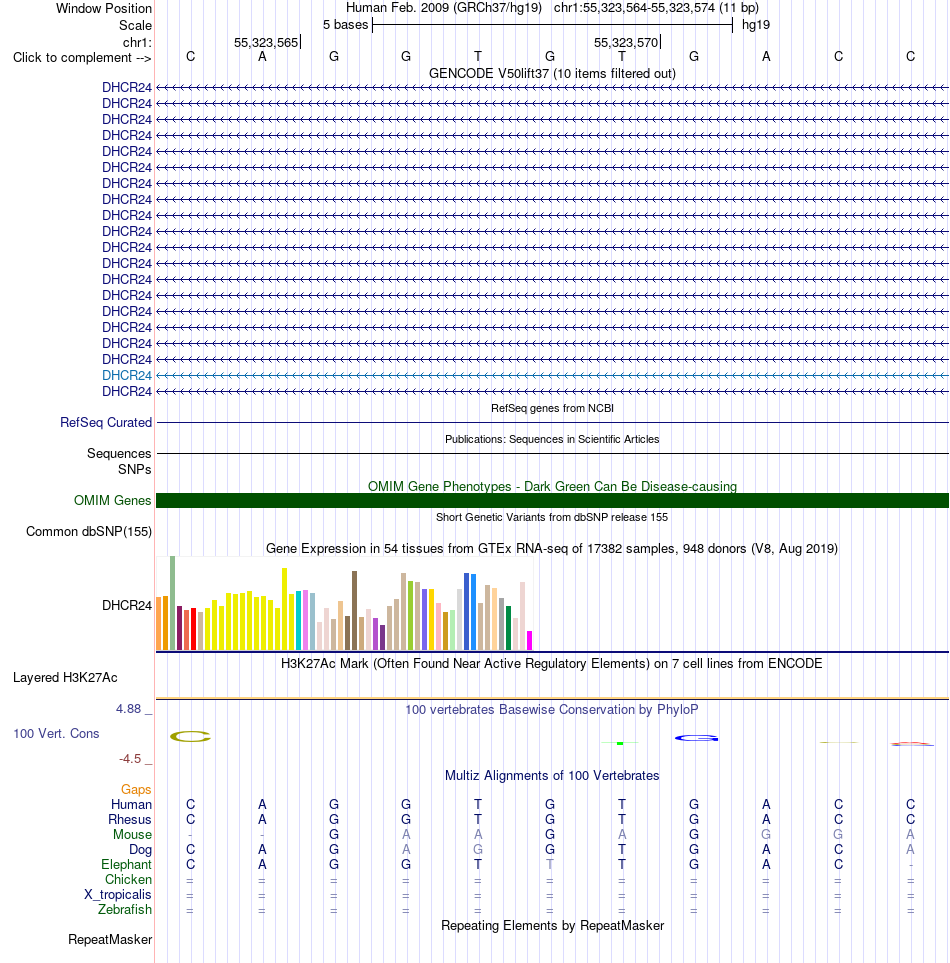Click the DHCR24 label beside the GTEx chart
This screenshot has width=950, height=963.
pyautogui.click(x=127, y=606)
